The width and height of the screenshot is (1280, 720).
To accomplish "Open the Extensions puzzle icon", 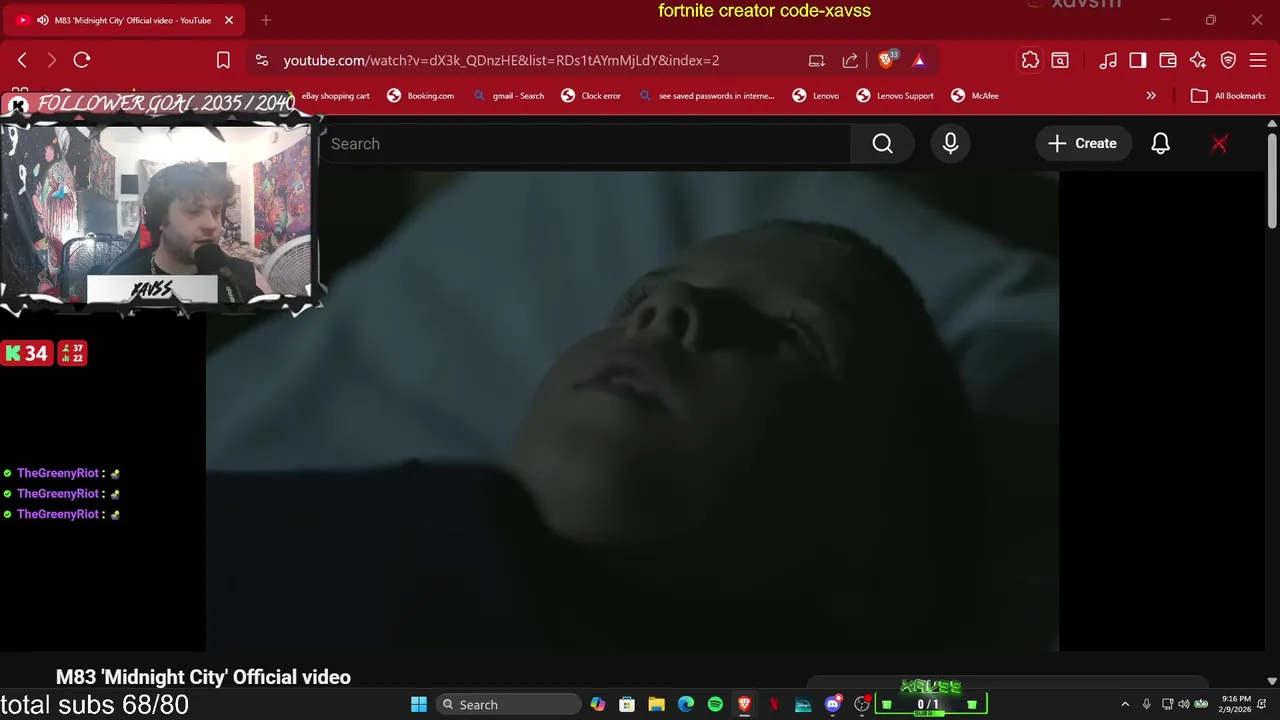I will (1030, 60).
